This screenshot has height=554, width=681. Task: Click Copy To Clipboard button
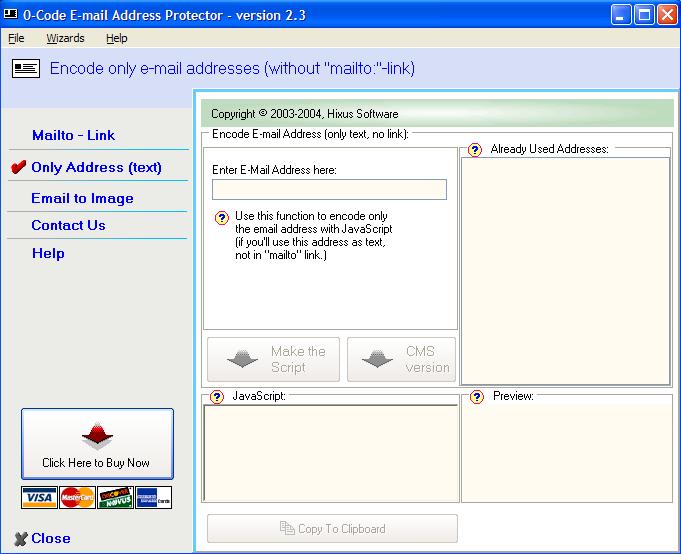tap(332, 528)
